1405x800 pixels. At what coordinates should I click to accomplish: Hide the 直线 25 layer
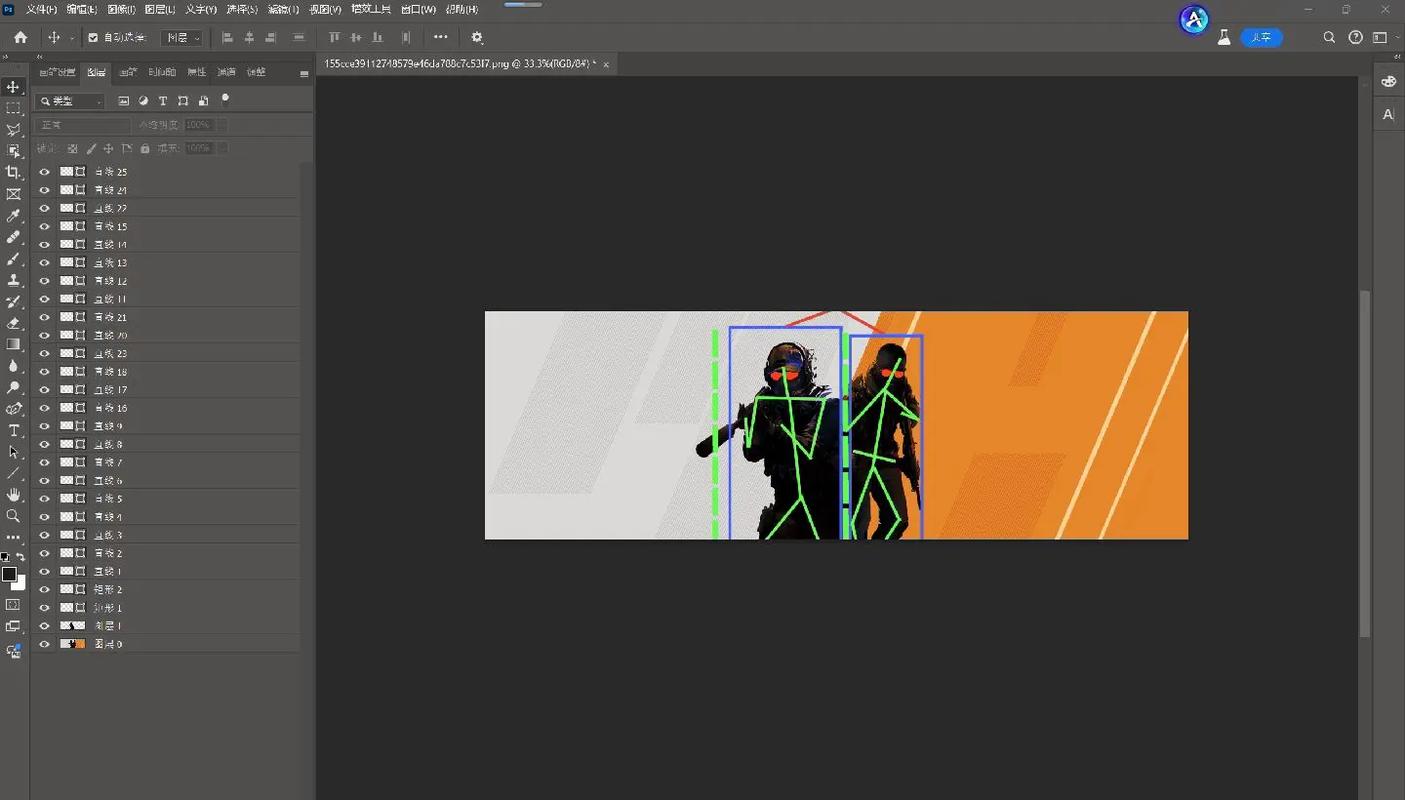tap(44, 172)
